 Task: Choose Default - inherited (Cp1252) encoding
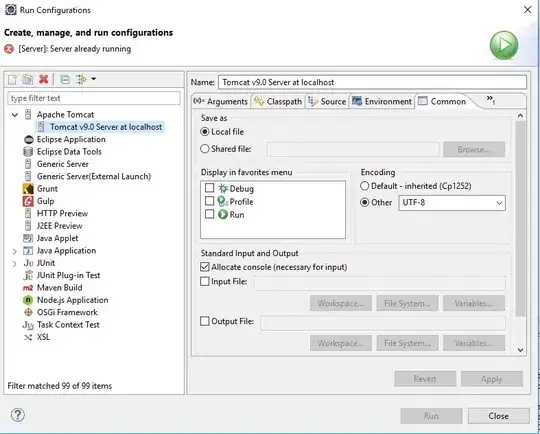click(x=364, y=186)
